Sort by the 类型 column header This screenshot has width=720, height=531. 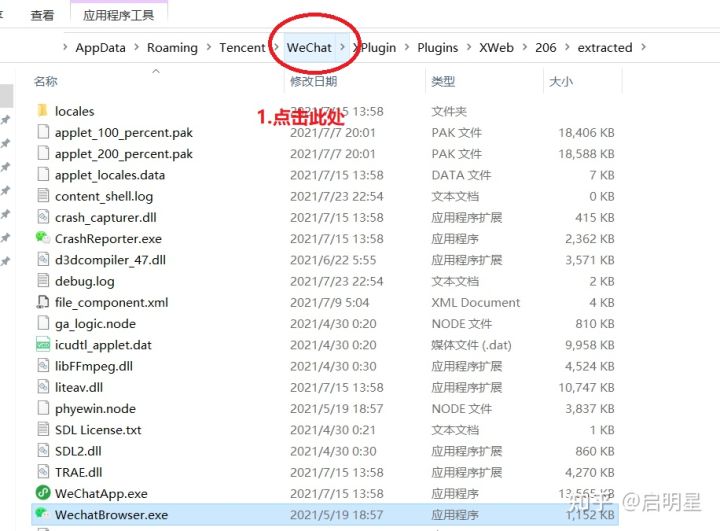tap(443, 81)
